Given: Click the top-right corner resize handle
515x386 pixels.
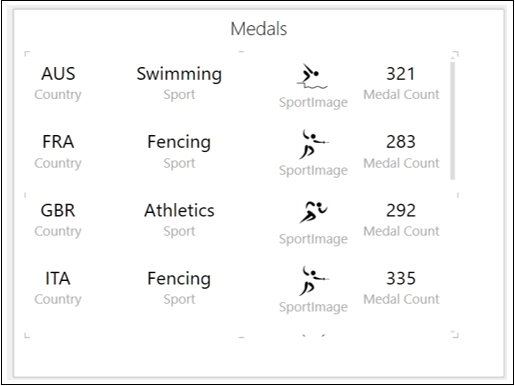Looking at the screenshot, I should (x=456, y=54).
